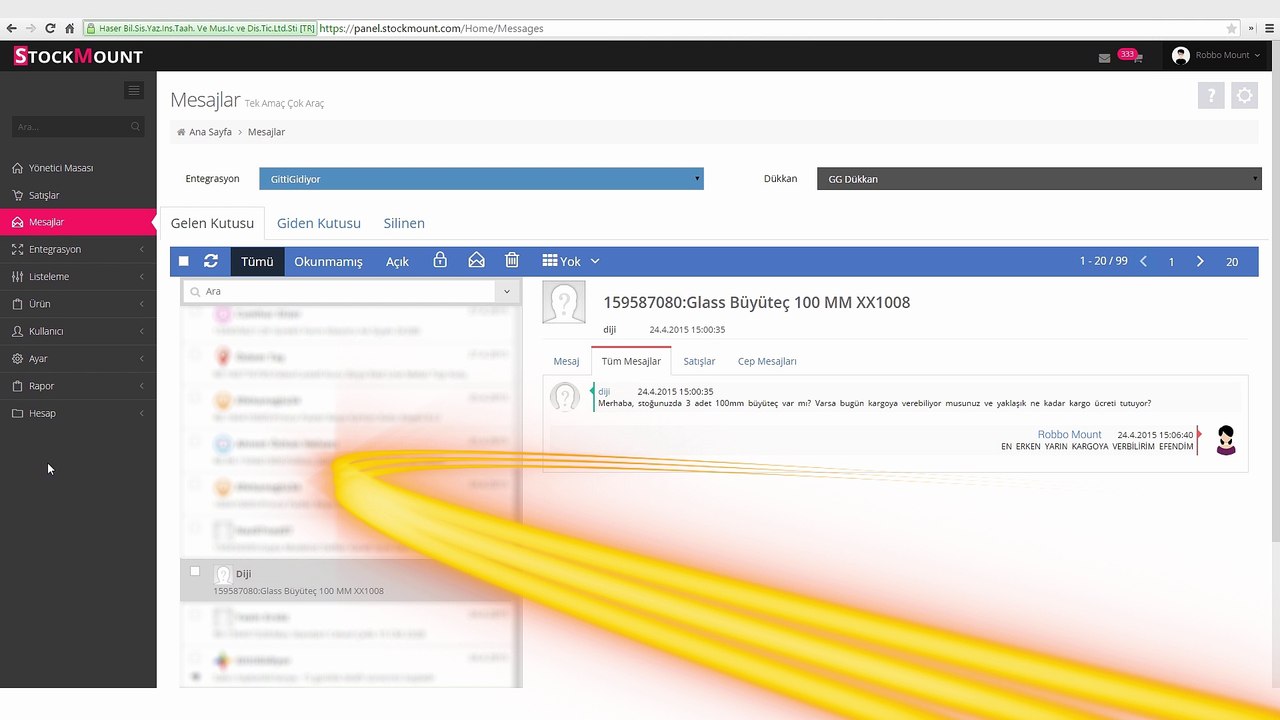
Task: Open Satışlar in sidebar
Action: coord(78,195)
